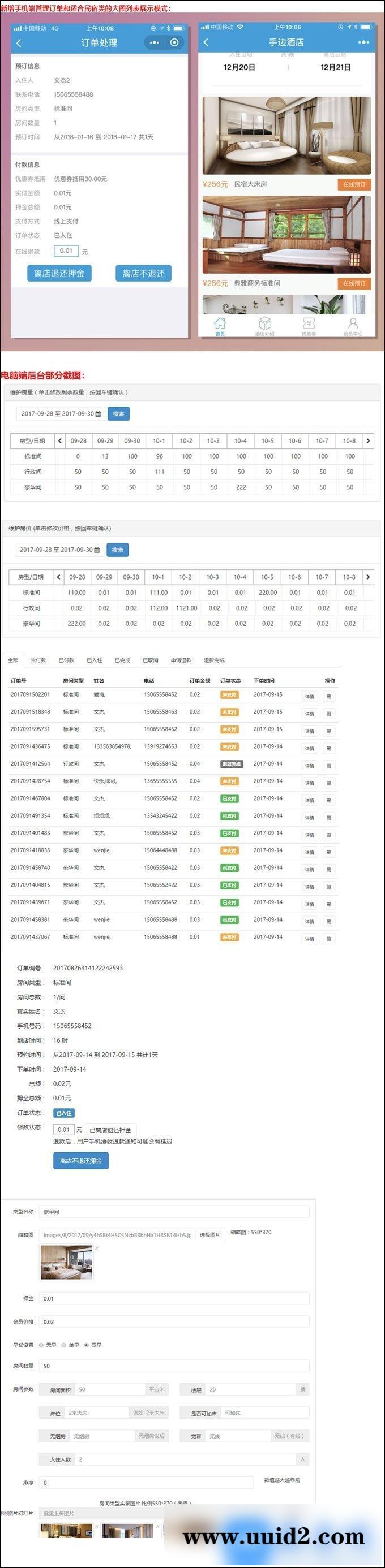
Task: Click the 房间数量 input field
Action: coord(174,1366)
